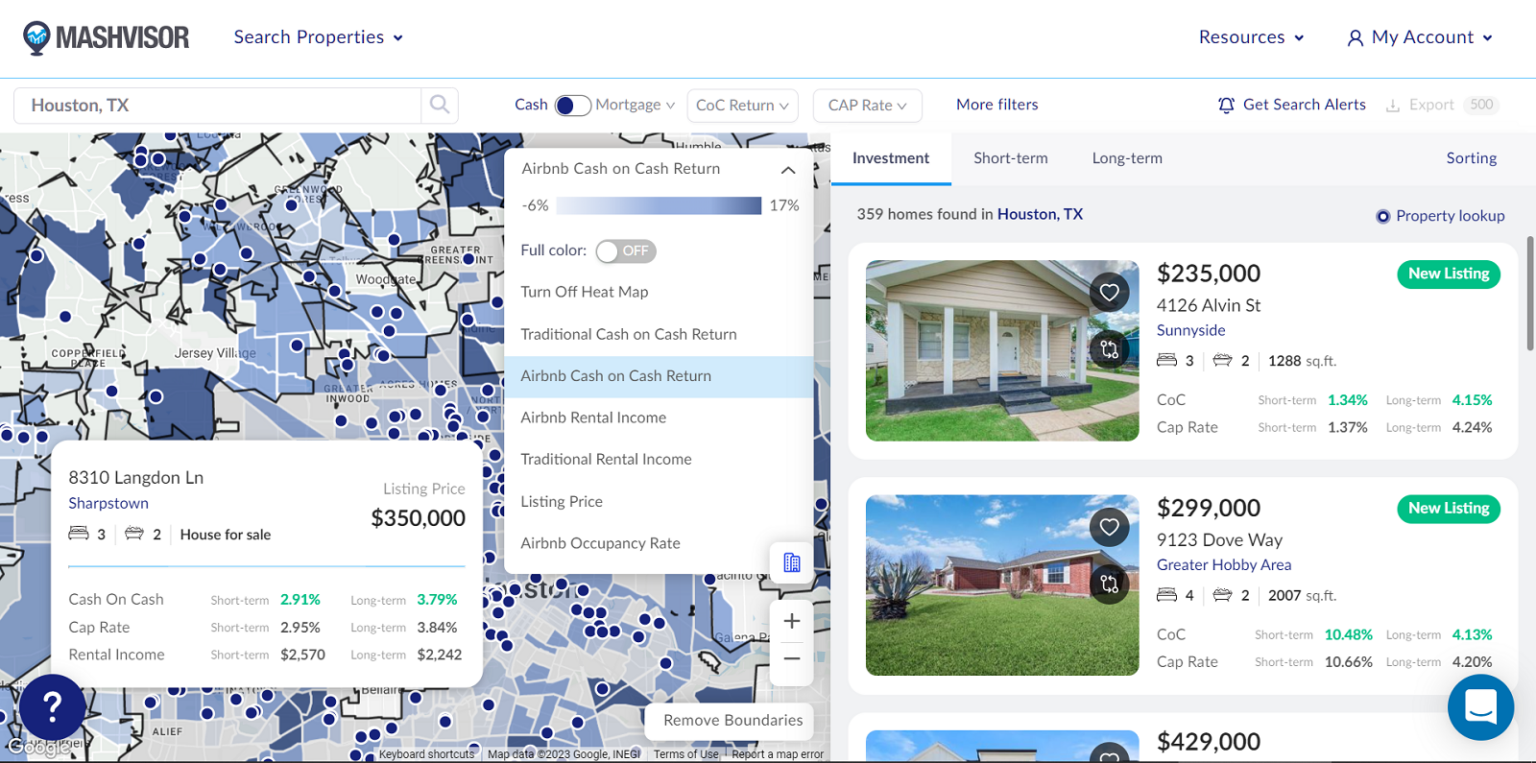Click the Remove Boundaries button
This screenshot has width=1536, height=763.
[732, 720]
